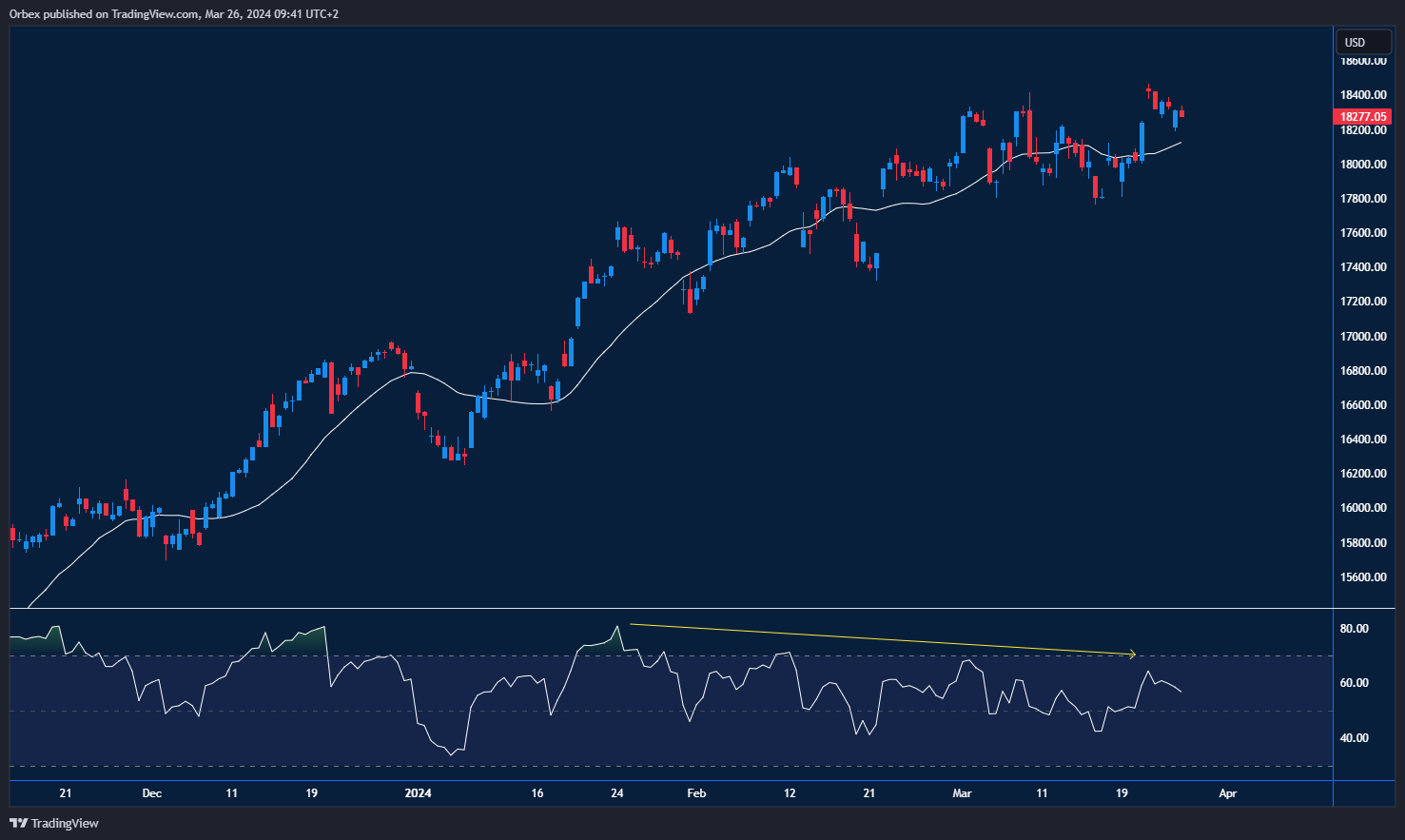This screenshot has width=1405, height=840.
Task: Click the 18000.00 level on the price scale
Action: [1363, 165]
